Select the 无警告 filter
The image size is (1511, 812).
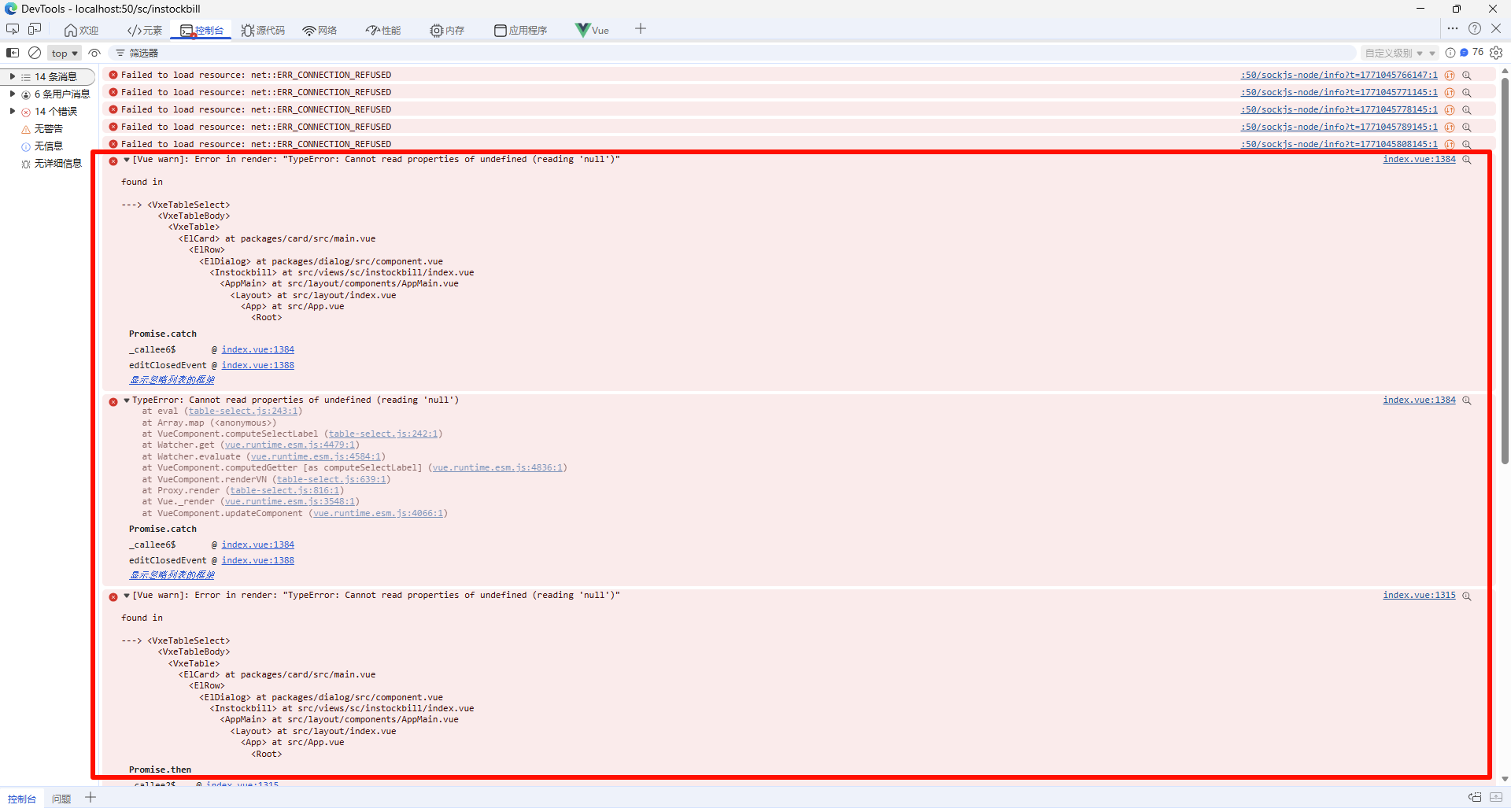[49, 129]
